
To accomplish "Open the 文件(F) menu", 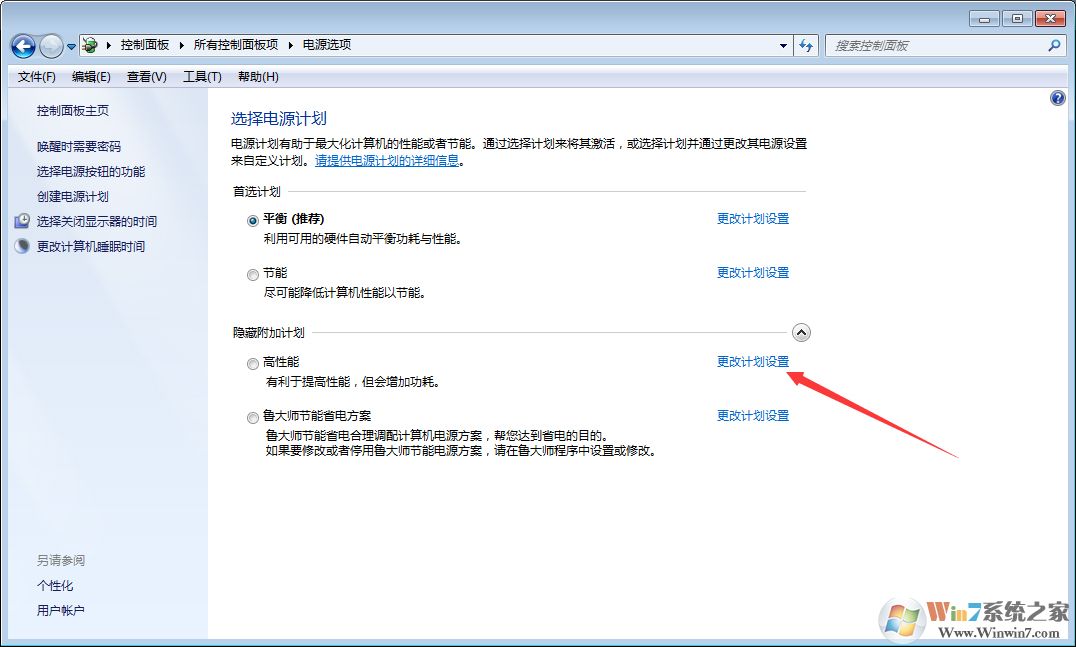I will pos(36,76).
